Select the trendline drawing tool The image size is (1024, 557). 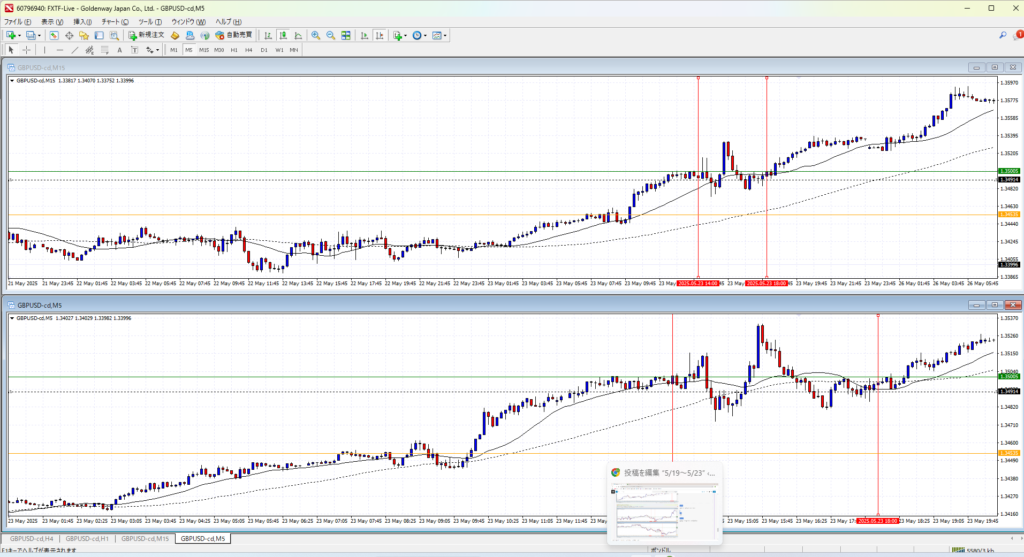pos(77,49)
